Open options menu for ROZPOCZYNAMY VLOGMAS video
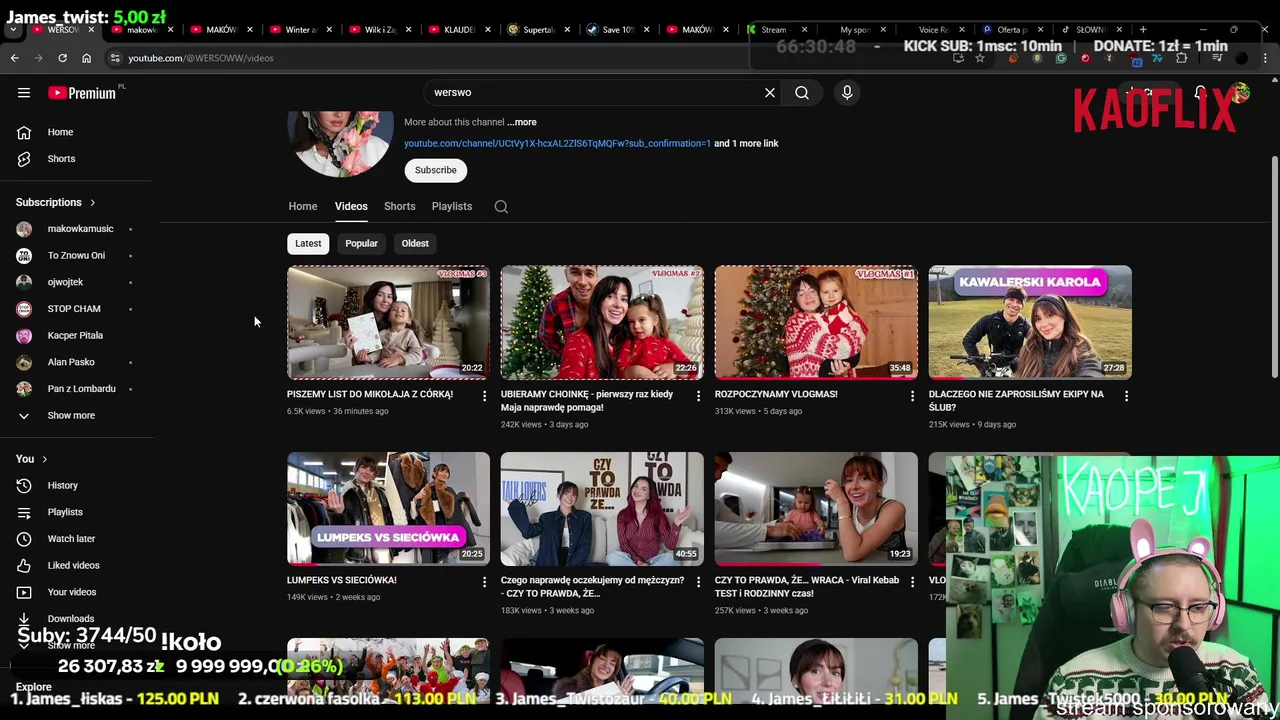Screen dimensions: 1280x720 click(x=912, y=396)
